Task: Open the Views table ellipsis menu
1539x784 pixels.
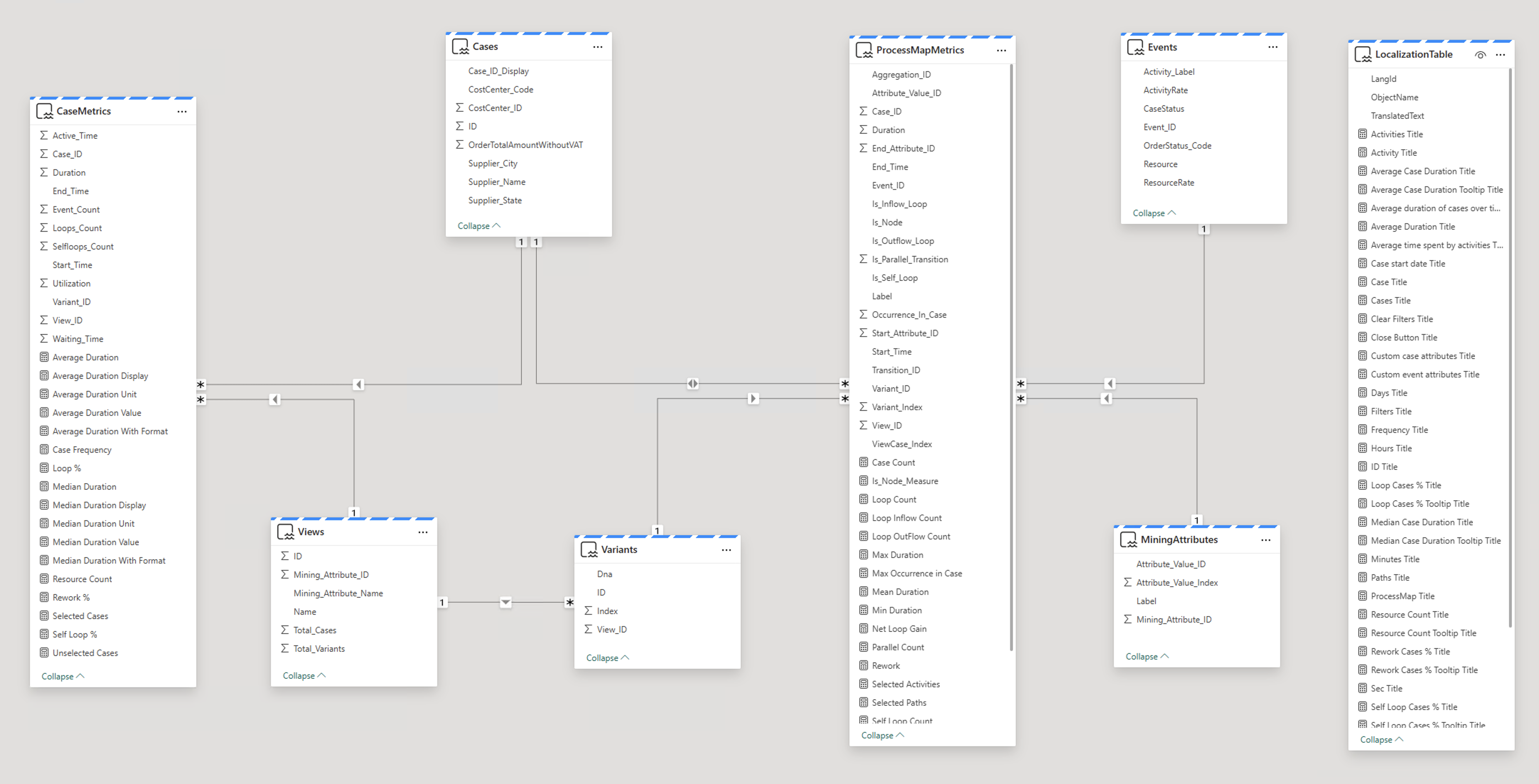Action: point(422,532)
